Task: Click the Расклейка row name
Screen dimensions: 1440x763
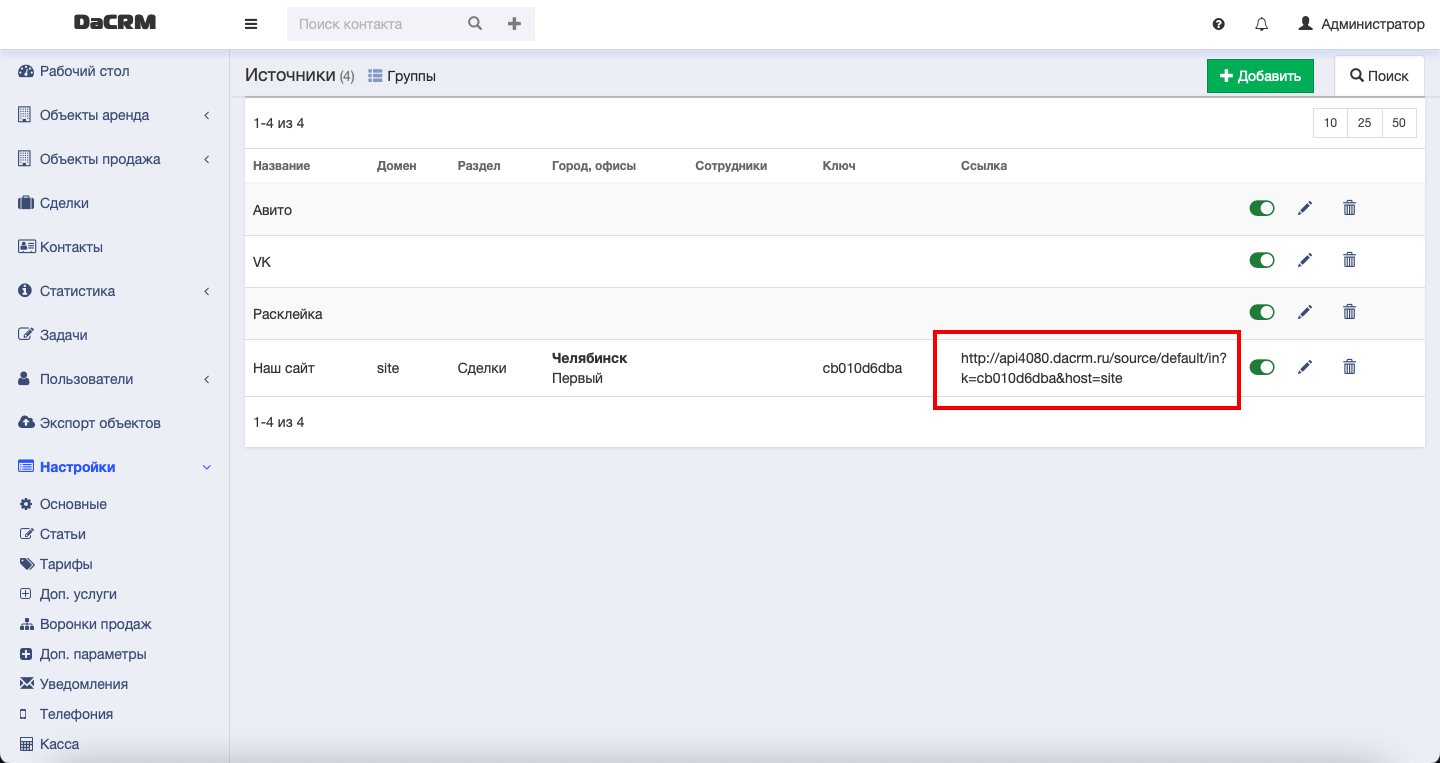Action: 288,314
